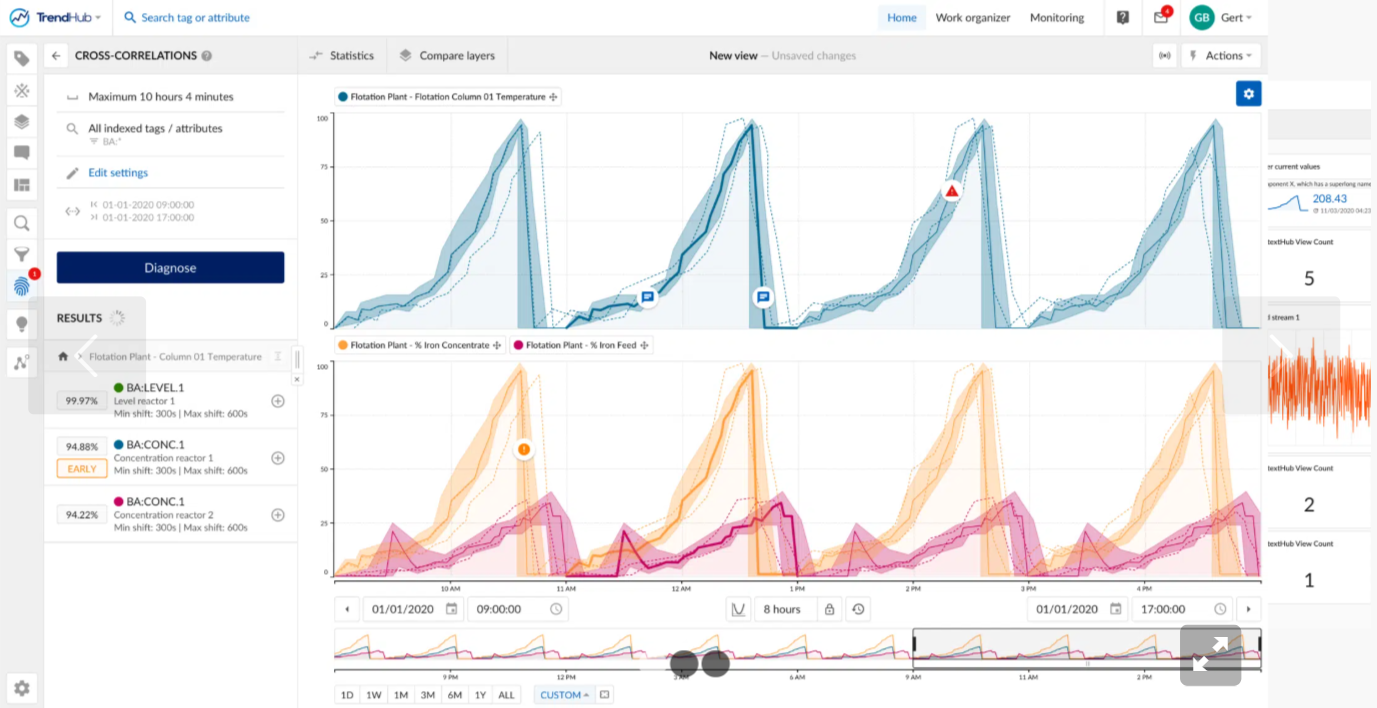Open the help question mark in header
This screenshot has height=708, width=1377.
pyautogui.click(x=1123, y=17)
